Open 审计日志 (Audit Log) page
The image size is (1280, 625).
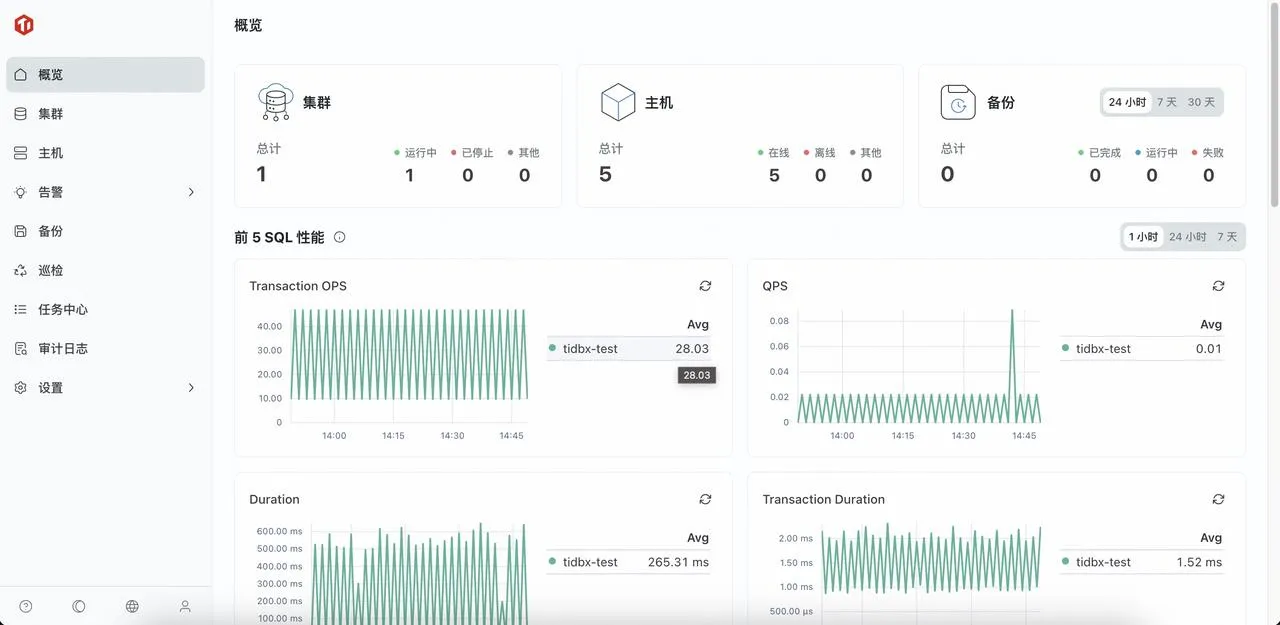tap(57, 347)
